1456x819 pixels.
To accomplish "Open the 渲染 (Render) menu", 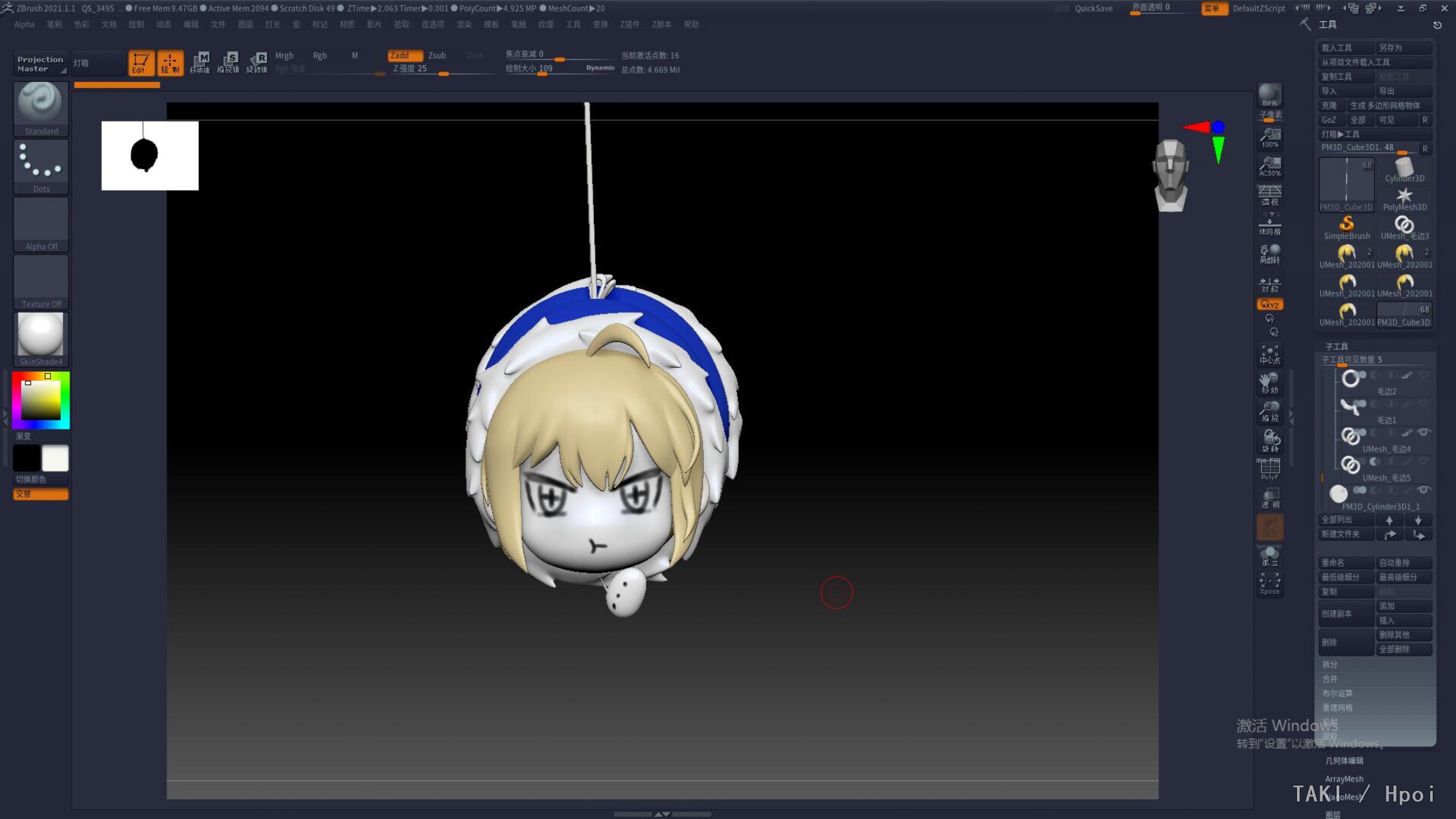I will click(x=463, y=25).
